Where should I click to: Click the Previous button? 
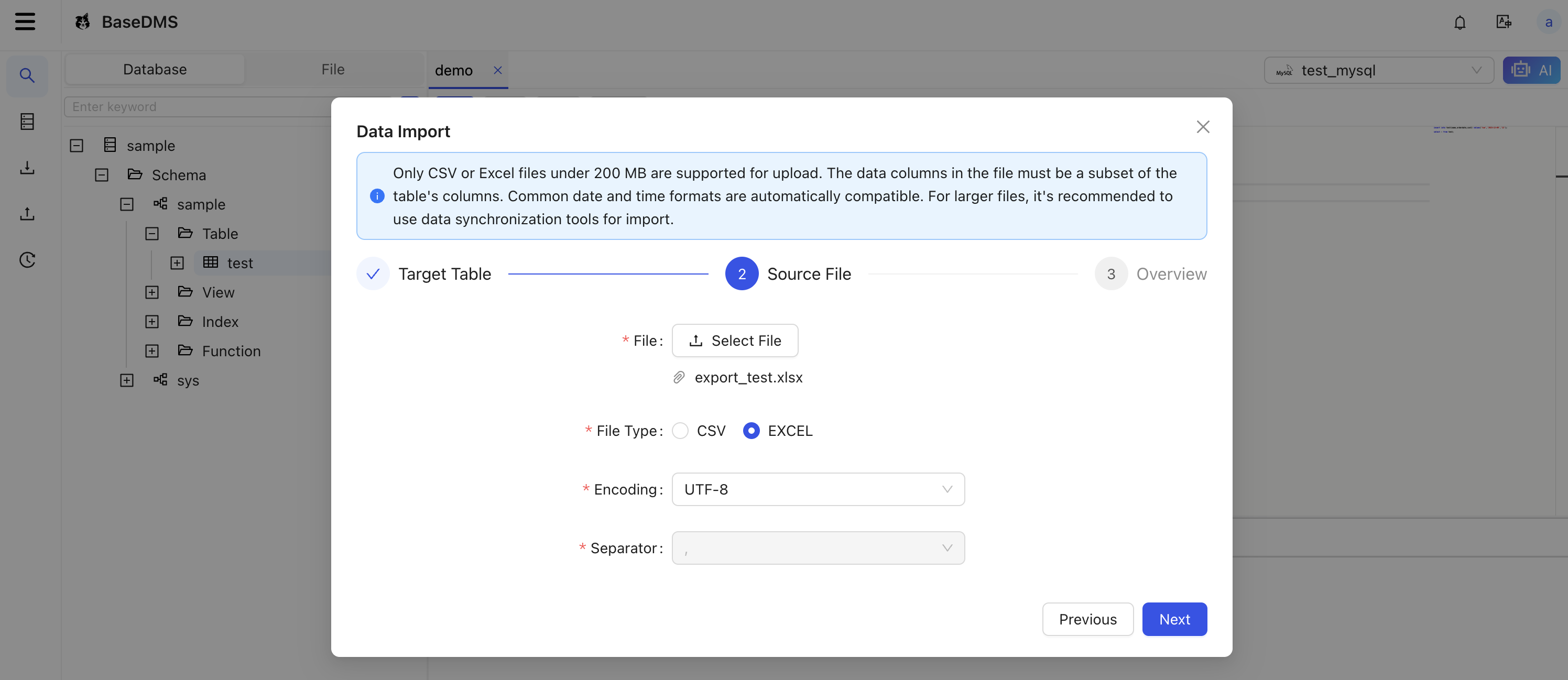1088,619
